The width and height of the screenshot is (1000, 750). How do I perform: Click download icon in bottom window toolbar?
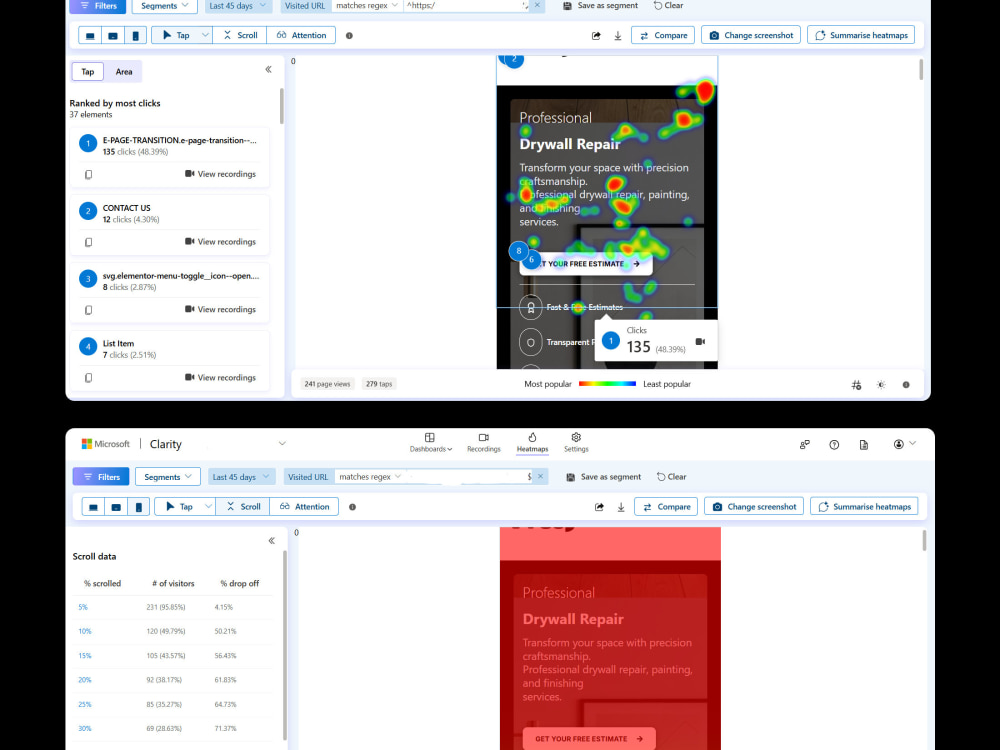621,507
